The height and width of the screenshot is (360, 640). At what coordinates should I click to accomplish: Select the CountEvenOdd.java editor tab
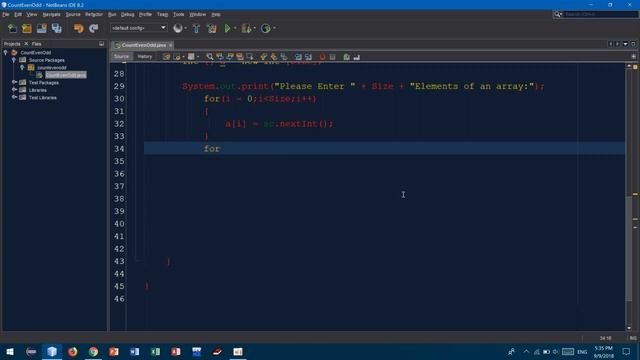pos(143,45)
